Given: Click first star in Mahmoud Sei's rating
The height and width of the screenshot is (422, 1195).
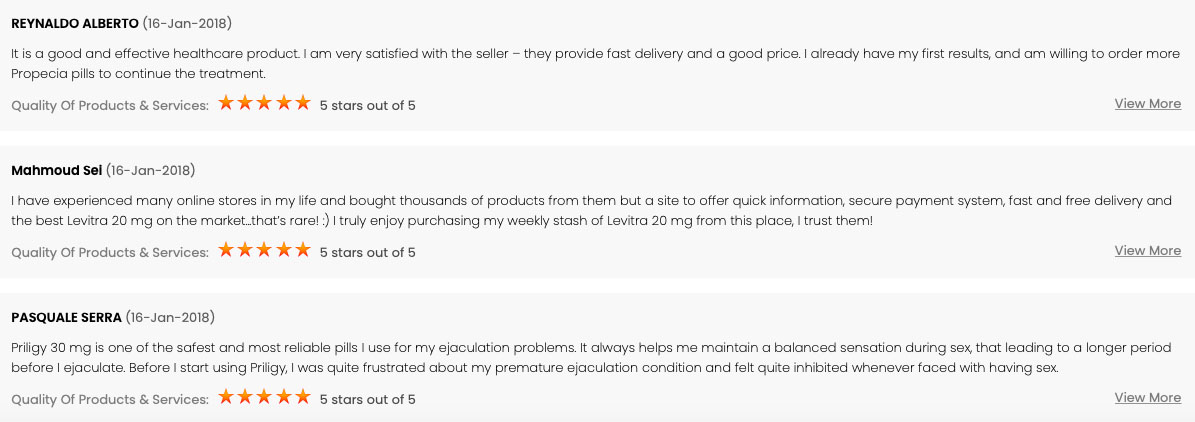Looking at the screenshot, I should point(226,250).
